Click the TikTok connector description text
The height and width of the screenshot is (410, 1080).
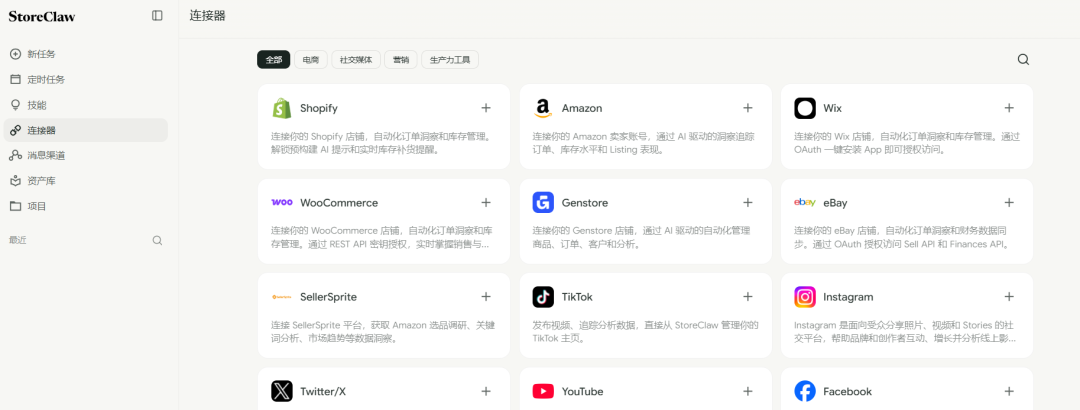(645, 331)
